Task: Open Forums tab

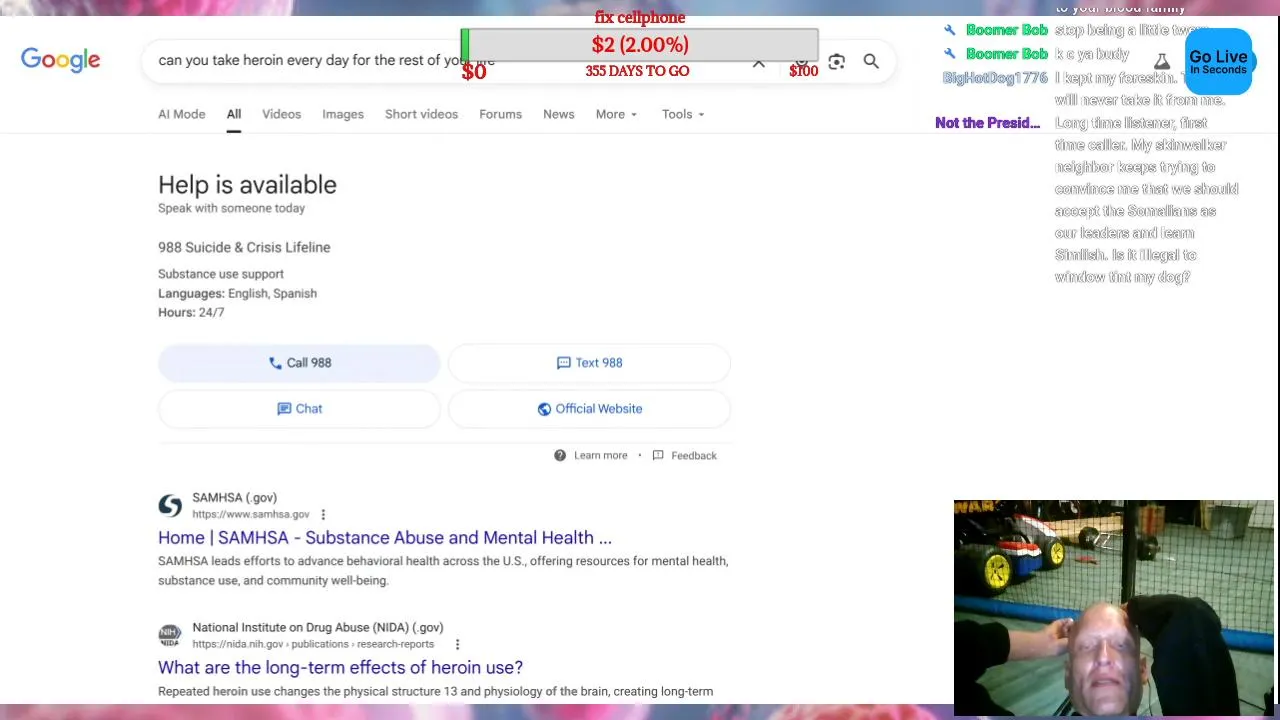Action: (x=500, y=114)
